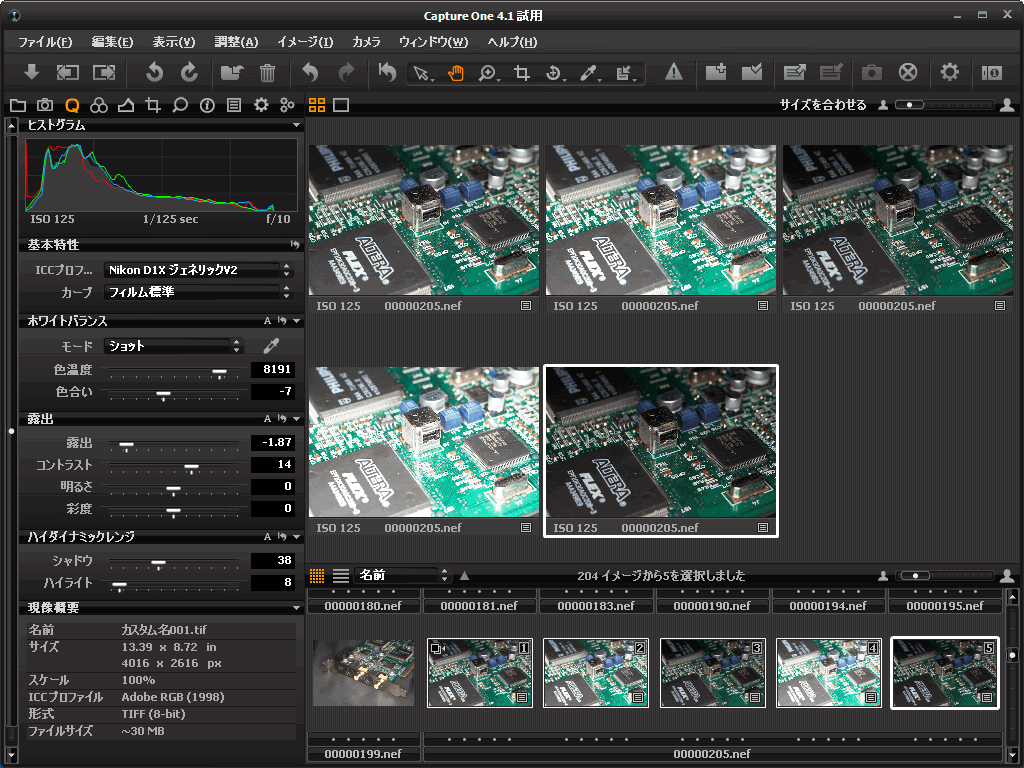The height and width of the screenshot is (768, 1024).
Task: Open the イメージ(I) menu
Action: pos(305,42)
